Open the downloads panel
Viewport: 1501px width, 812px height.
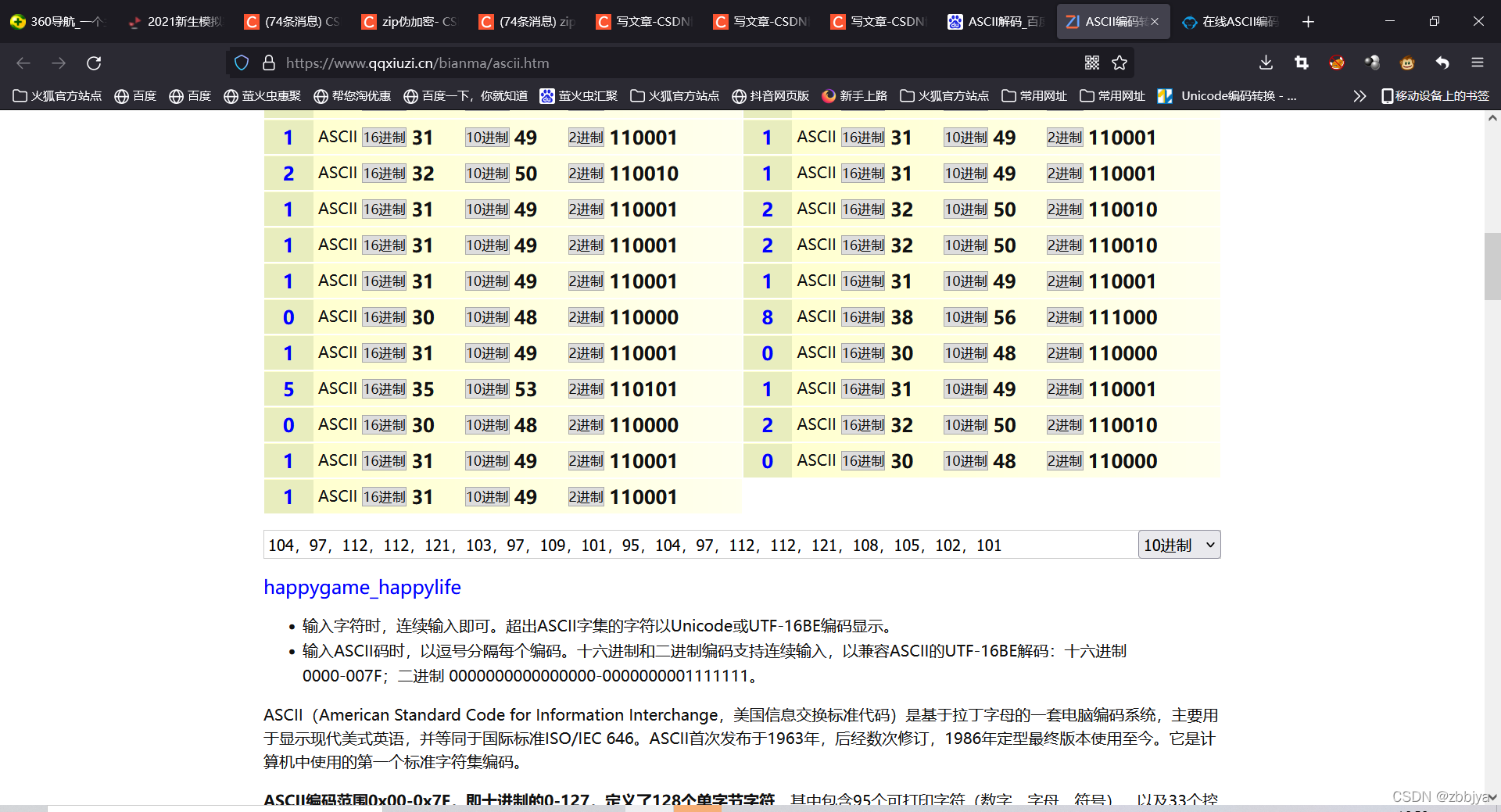pyautogui.click(x=1266, y=63)
